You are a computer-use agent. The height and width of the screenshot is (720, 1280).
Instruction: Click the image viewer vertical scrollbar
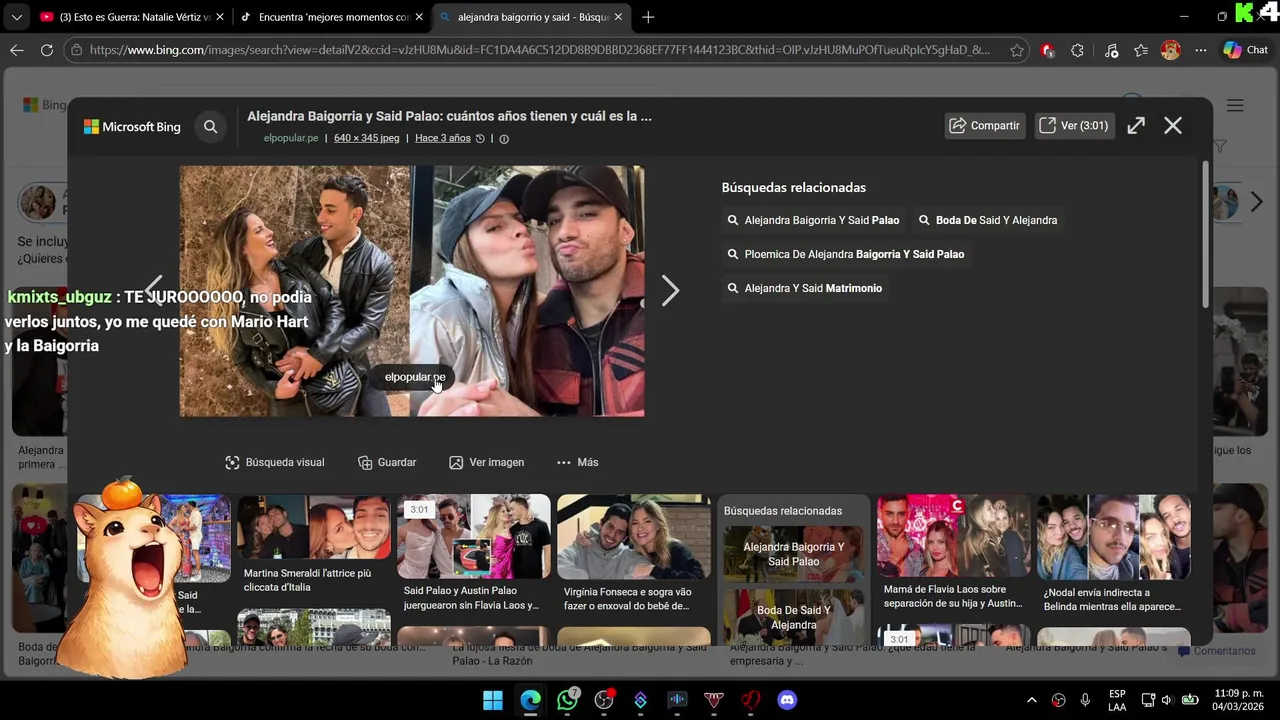point(1205,235)
